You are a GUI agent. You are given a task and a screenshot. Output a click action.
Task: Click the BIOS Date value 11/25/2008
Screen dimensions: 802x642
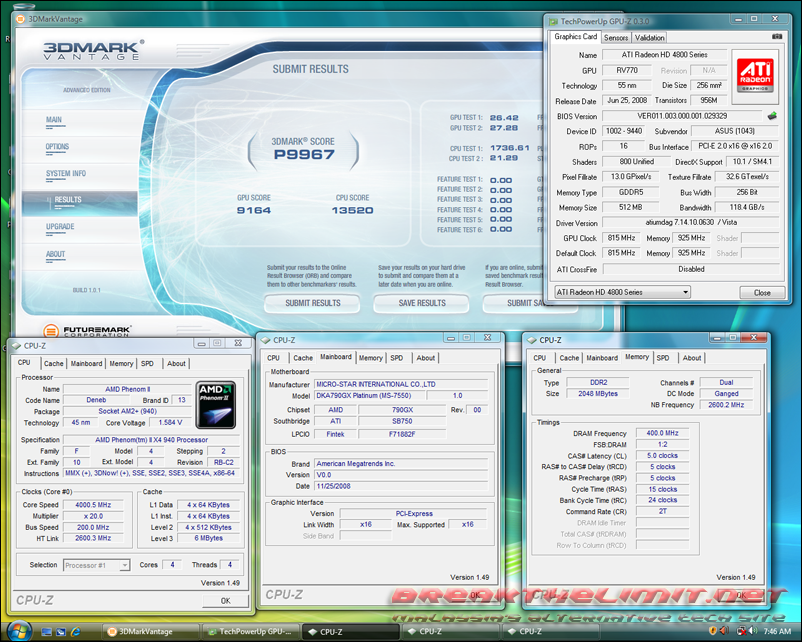coord(401,486)
